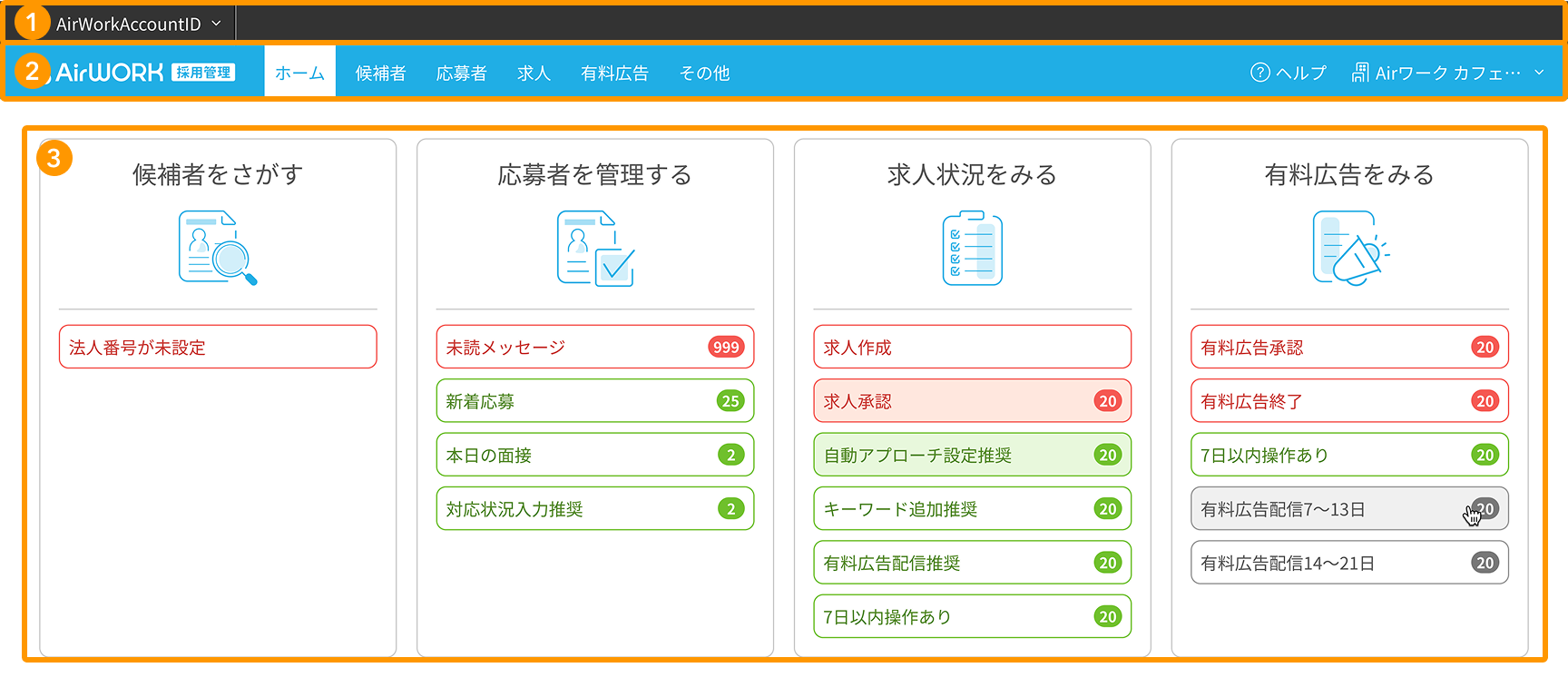Image resolution: width=1568 pixels, height=697 pixels.
Task: Open the 応募者 menu tab
Action: click(x=461, y=73)
